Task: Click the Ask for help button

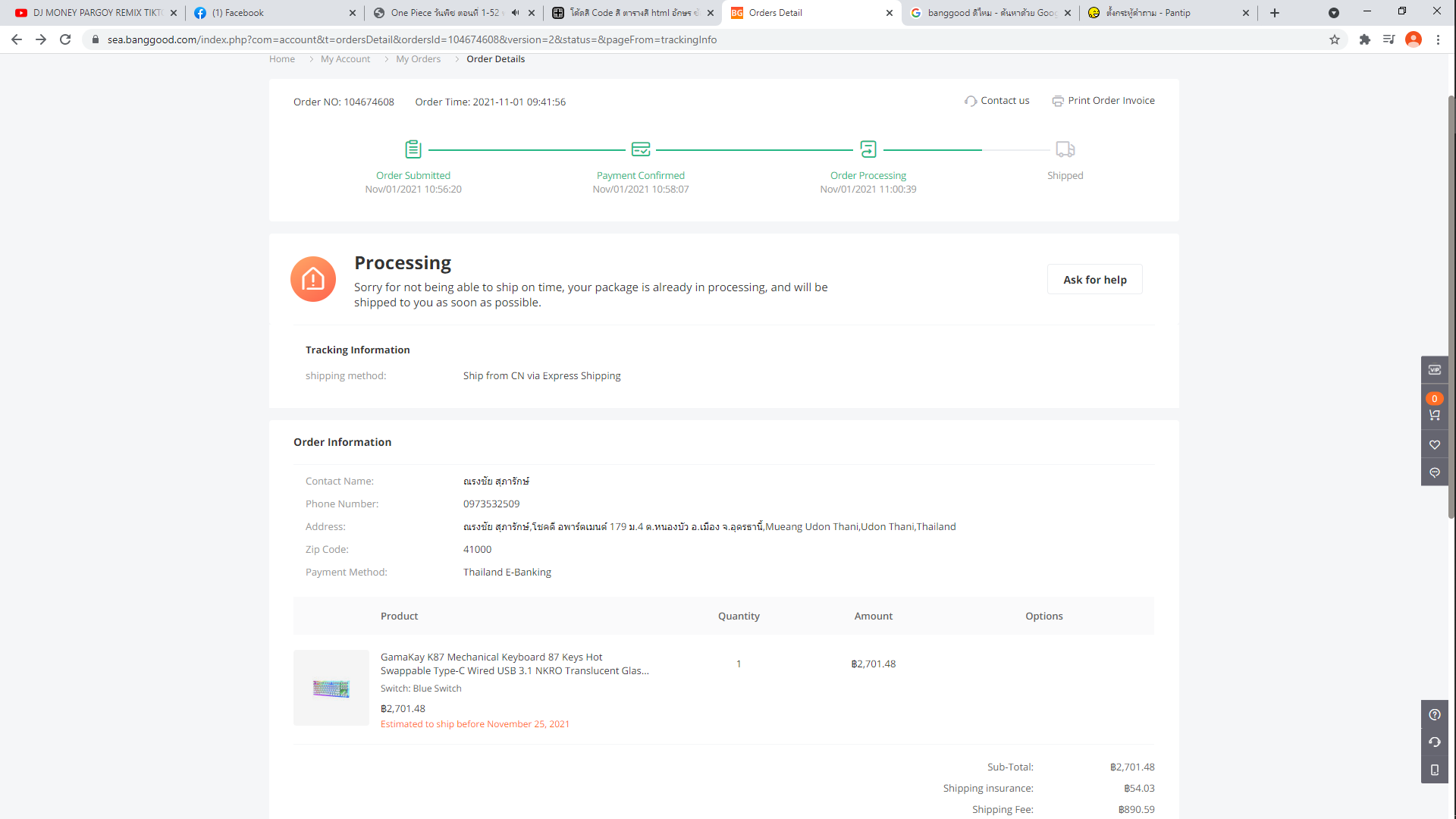Action: point(1095,280)
